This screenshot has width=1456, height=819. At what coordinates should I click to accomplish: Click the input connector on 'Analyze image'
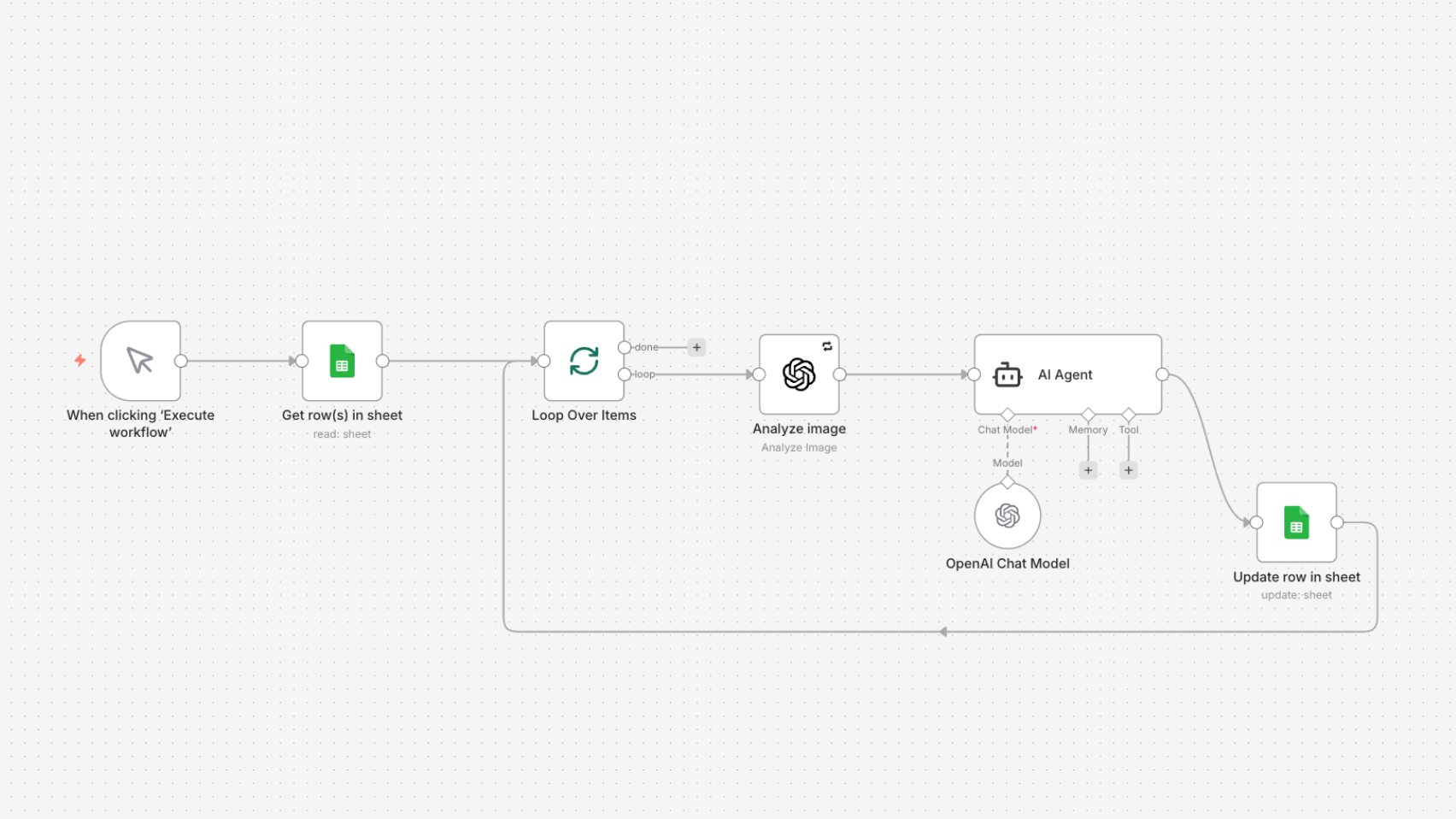(x=757, y=374)
